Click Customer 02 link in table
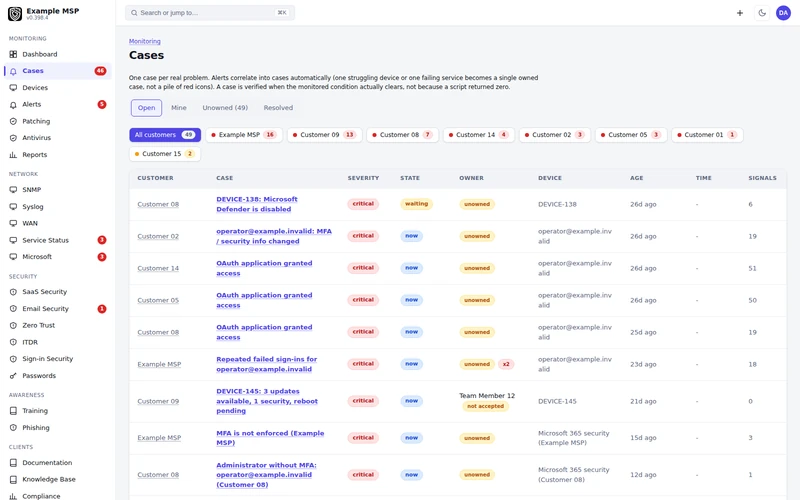800x500 pixels. click(x=158, y=236)
